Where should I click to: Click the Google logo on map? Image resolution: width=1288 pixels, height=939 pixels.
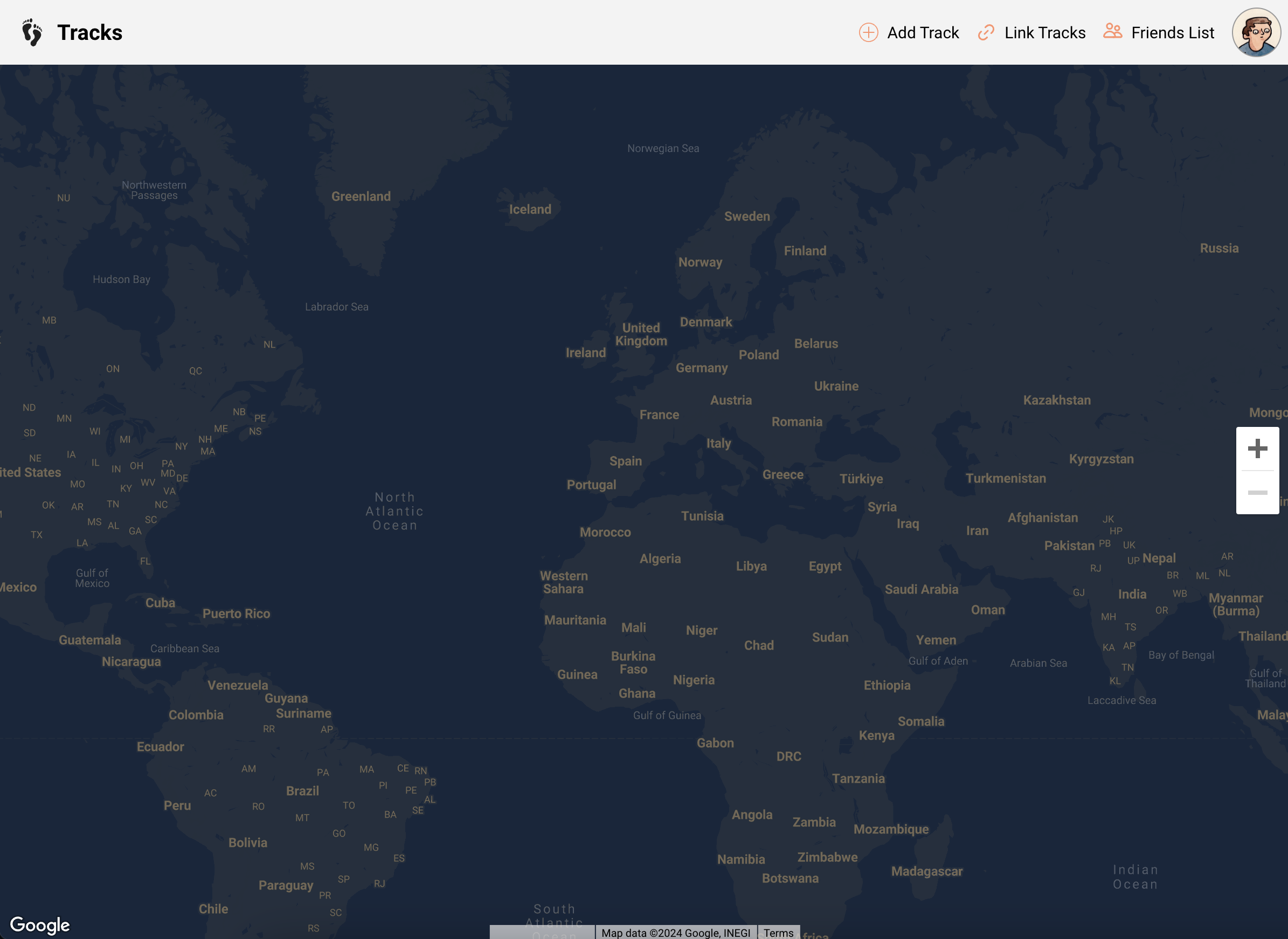coord(40,924)
